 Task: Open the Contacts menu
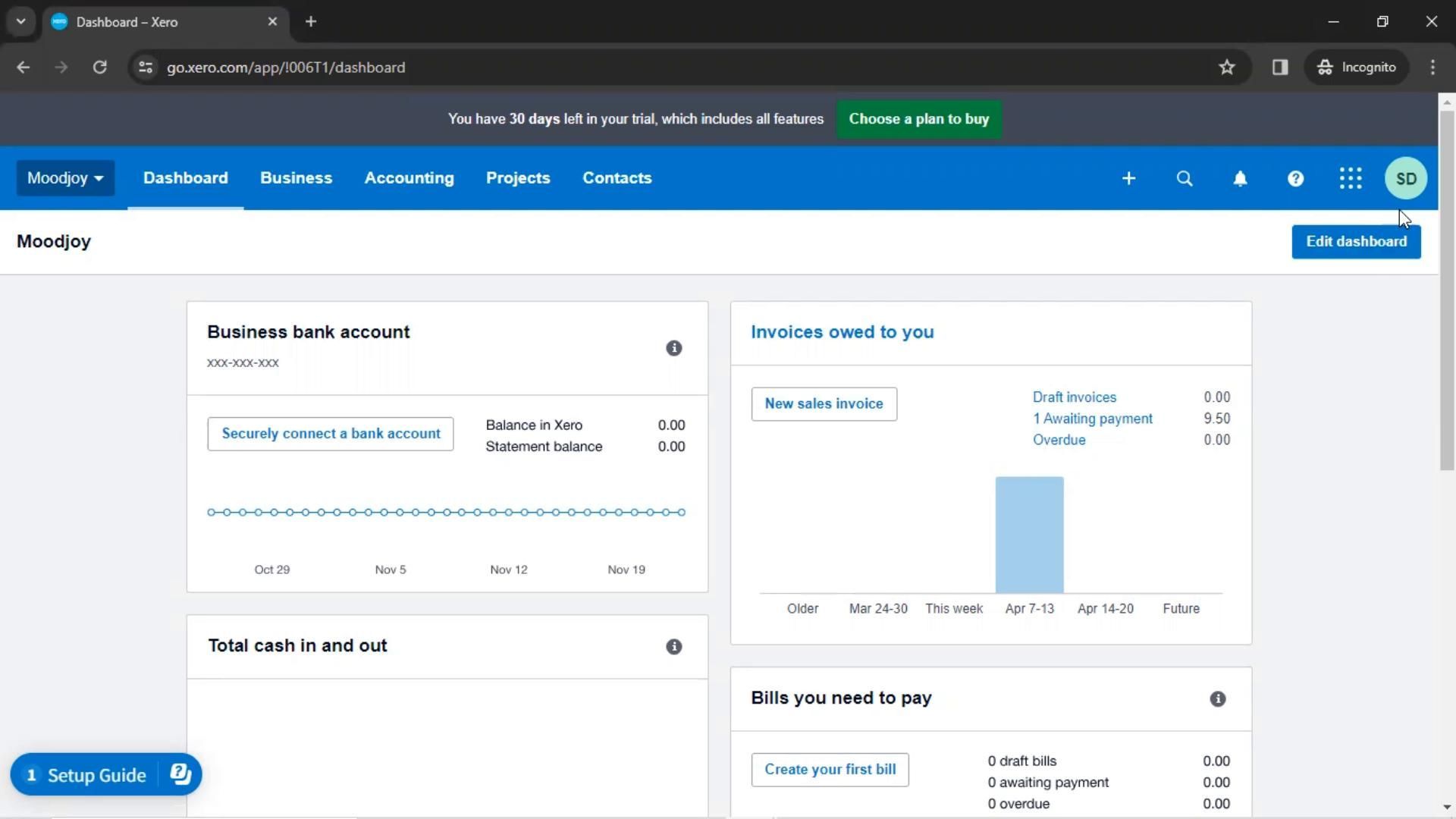[x=617, y=178]
